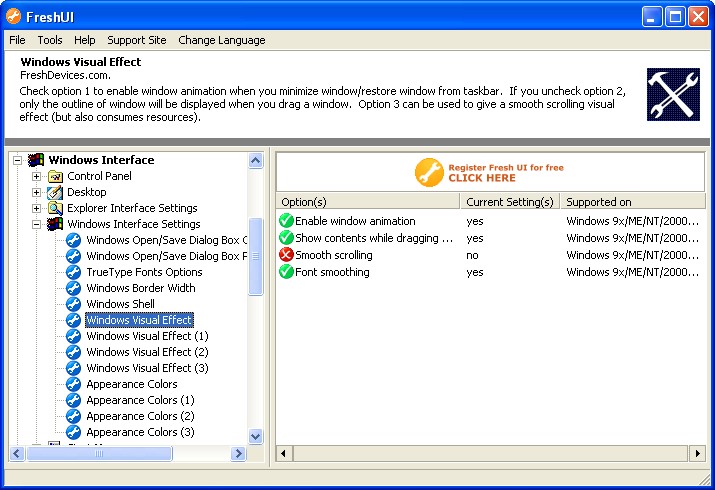
Task: Tree panel horizontal scrollbar right arrow
Action: click(x=238, y=453)
